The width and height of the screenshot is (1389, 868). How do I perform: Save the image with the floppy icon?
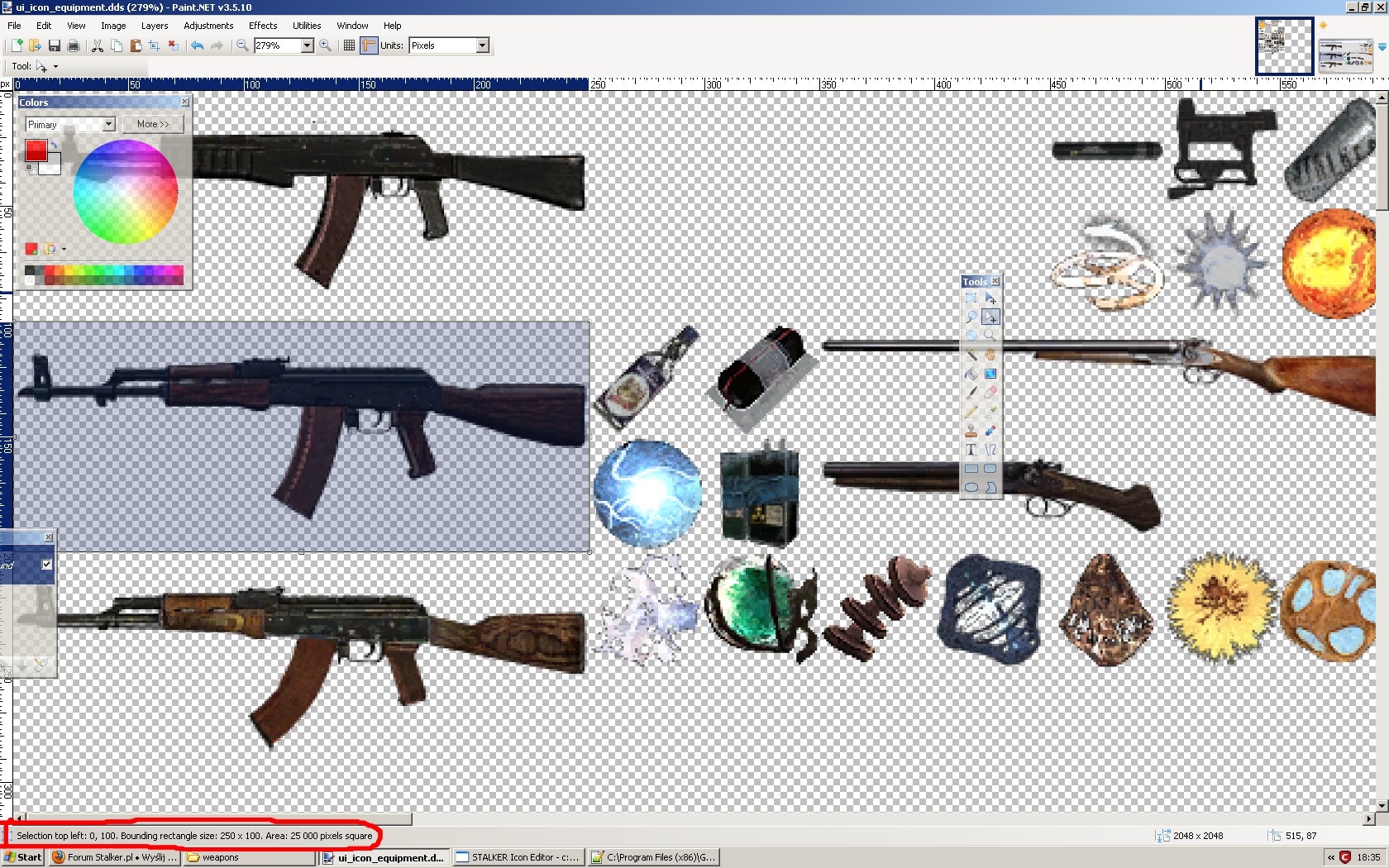click(x=55, y=45)
